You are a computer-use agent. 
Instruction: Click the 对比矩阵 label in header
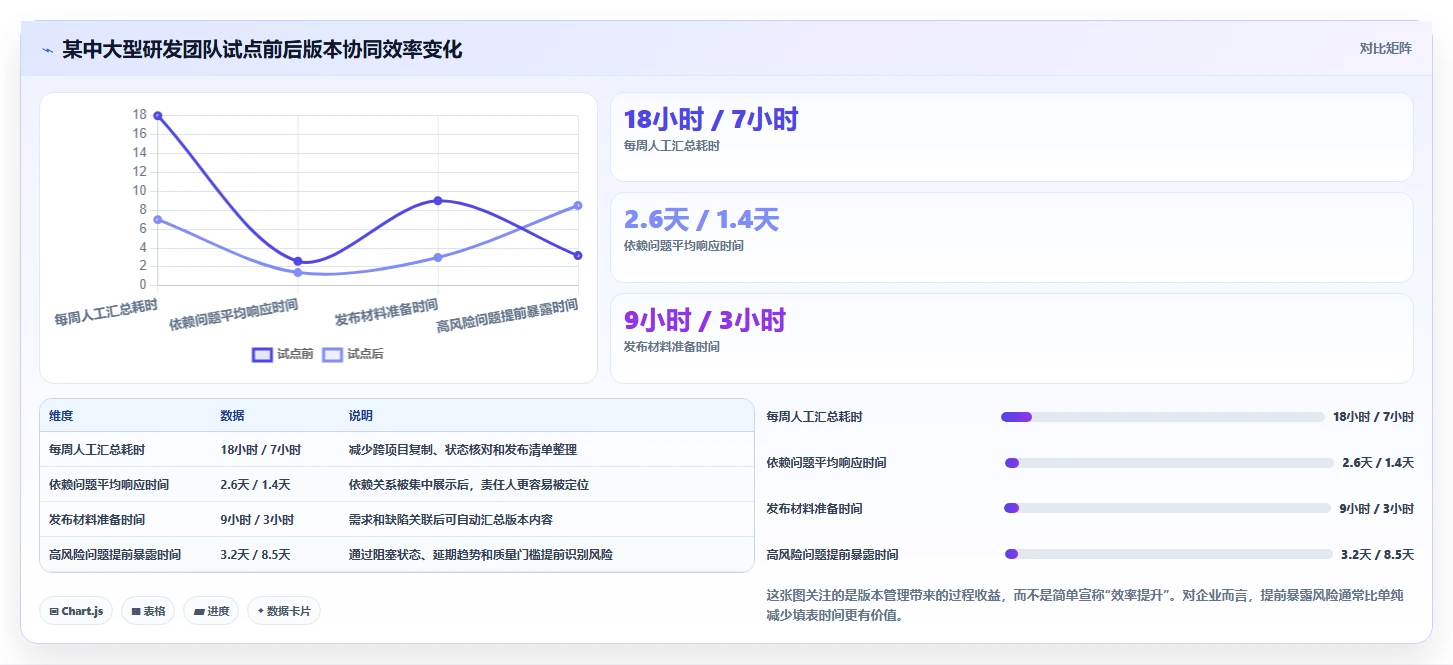1385,49
